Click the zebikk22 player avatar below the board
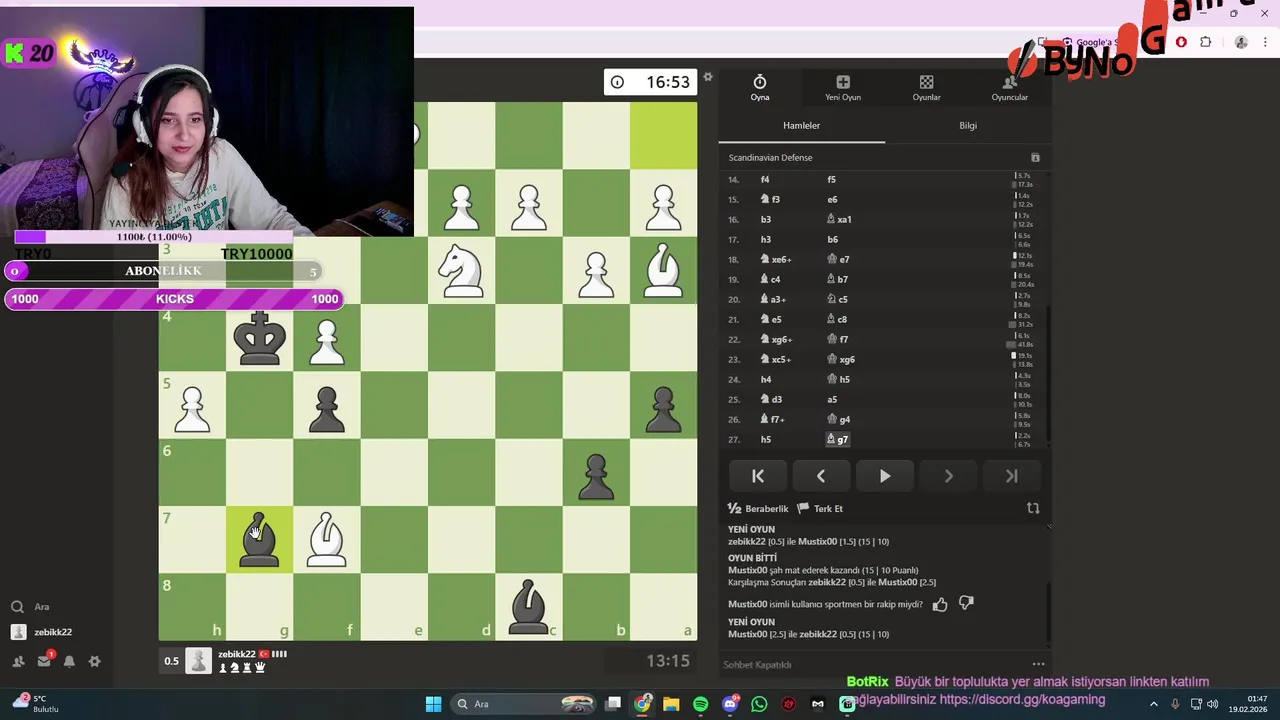Image resolution: width=1280 pixels, height=720 pixels. (199, 660)
